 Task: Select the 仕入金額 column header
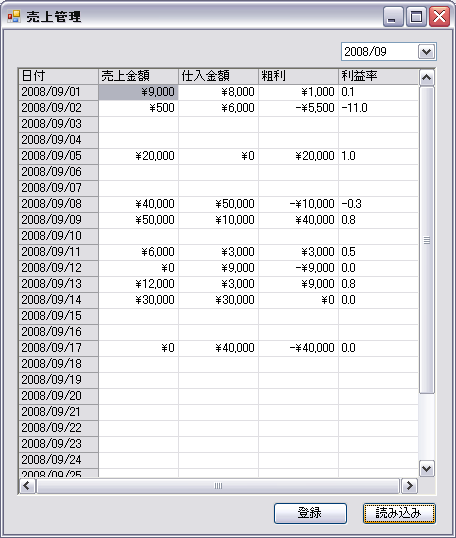pos(218,76)
